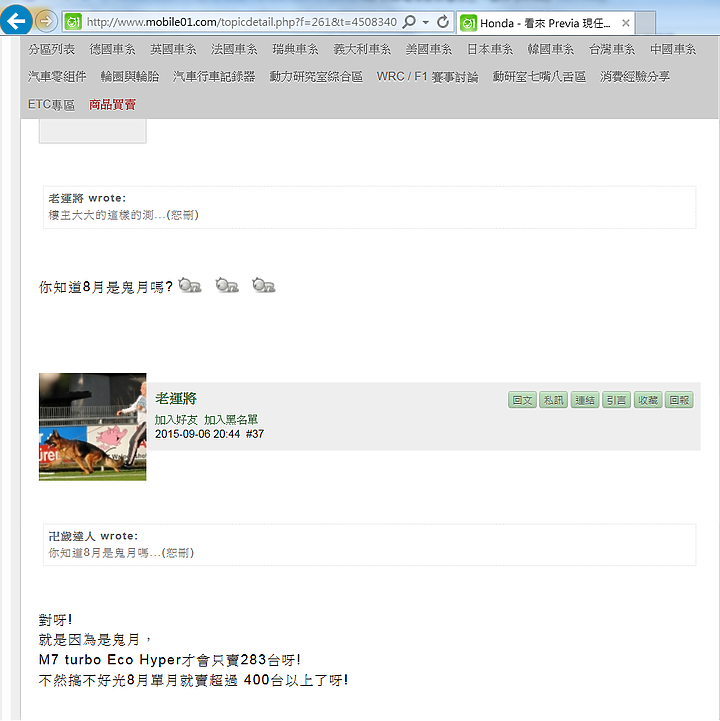Click the 2015-09-06 20:44 timestamp
This screenshot has width=720, height=721.
click(197, 434)
